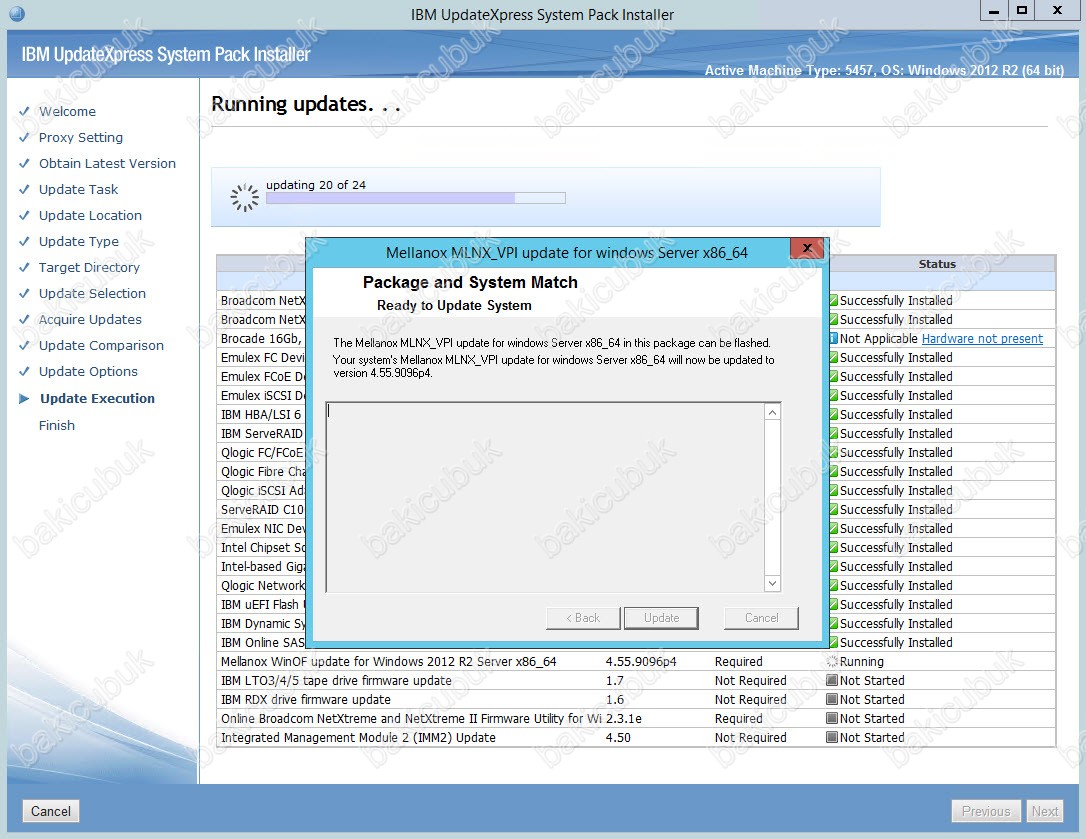
Task: Click green status icon in Broadcom NetX first row
Action: point(833,301)
